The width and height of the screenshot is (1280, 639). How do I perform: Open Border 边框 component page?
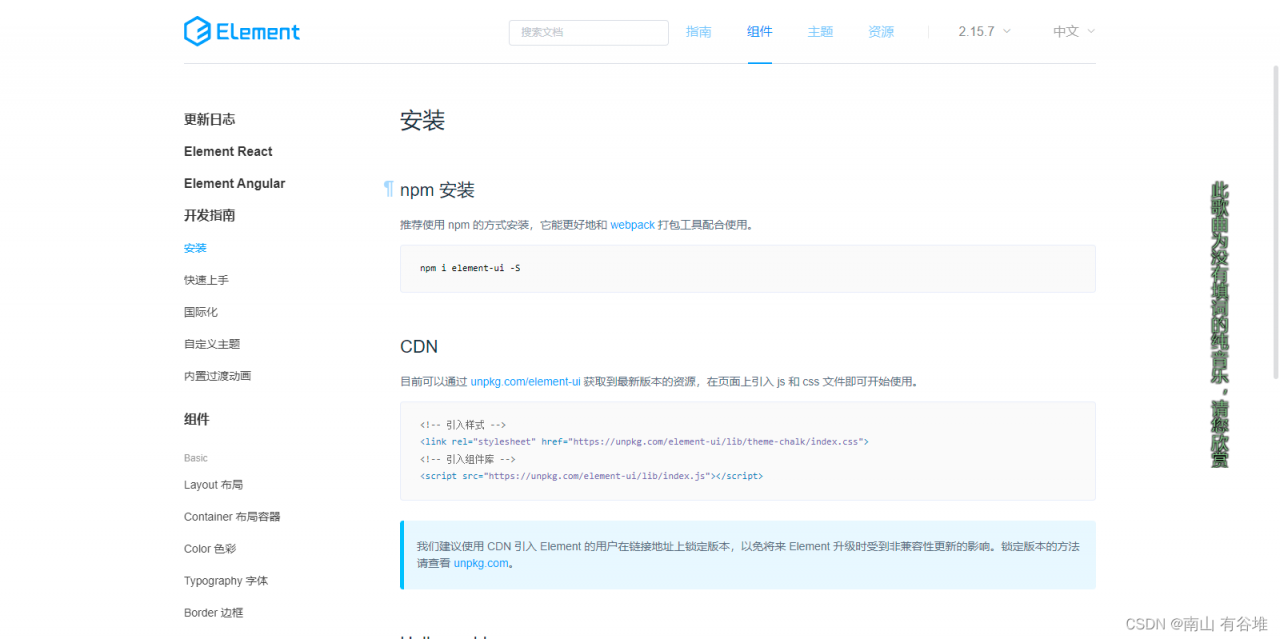coord(214,613)
